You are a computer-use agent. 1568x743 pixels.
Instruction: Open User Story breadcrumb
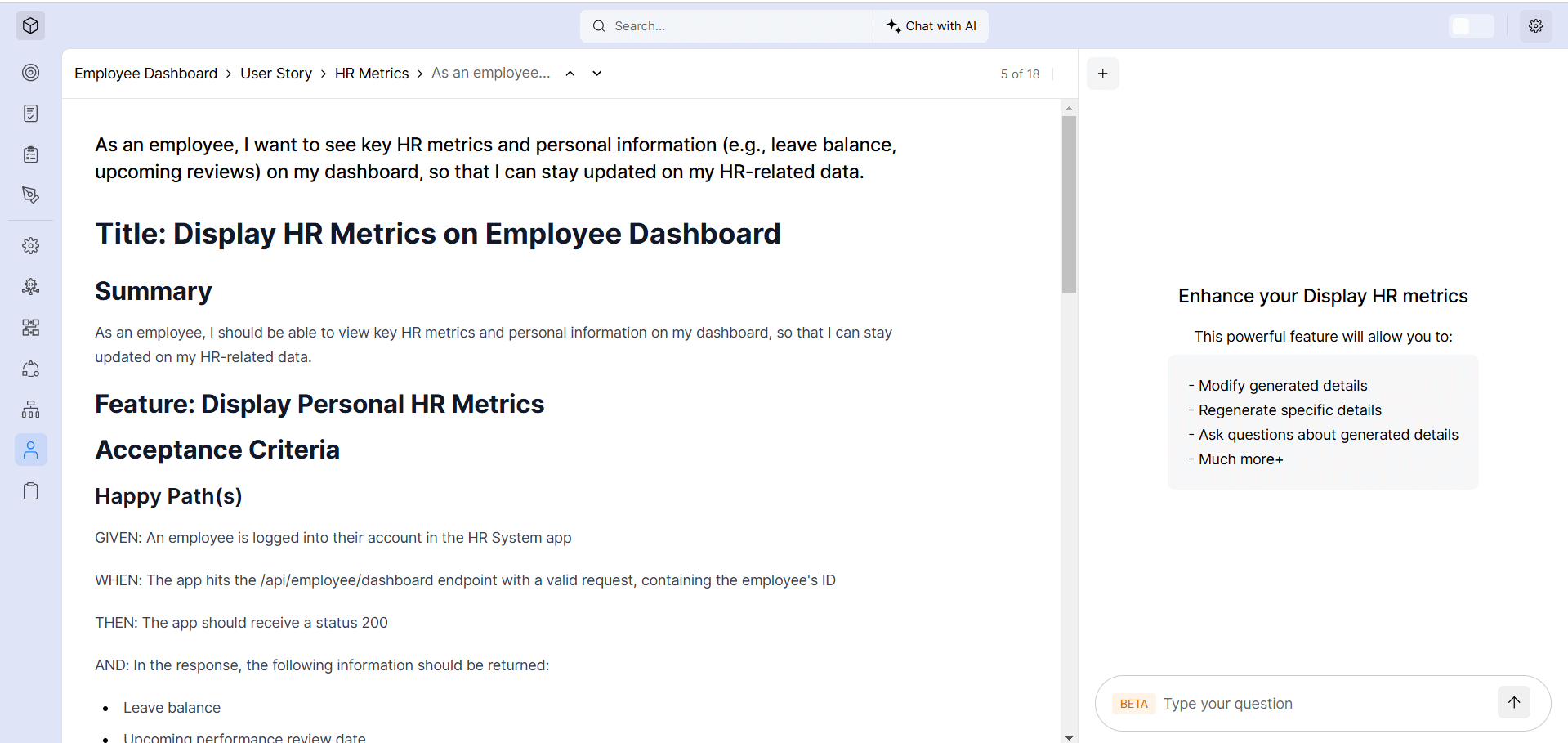click(x=276, y=74)
